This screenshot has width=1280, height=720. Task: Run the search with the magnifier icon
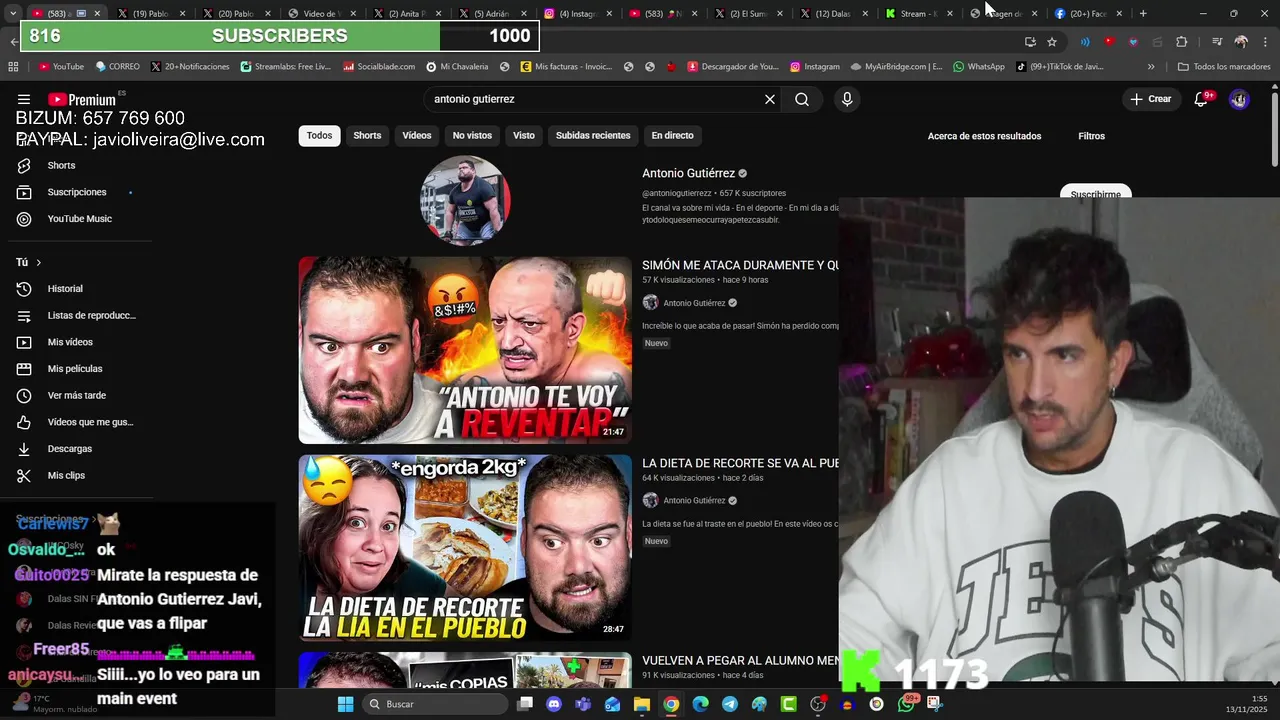pos(802,99)
